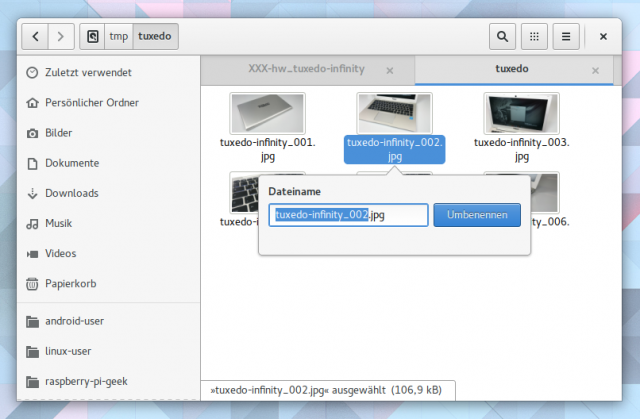Screen dimensions: 640x419
Task: Switch view with the grid icon
Action: pyautogui.click(x=534, y=37)
